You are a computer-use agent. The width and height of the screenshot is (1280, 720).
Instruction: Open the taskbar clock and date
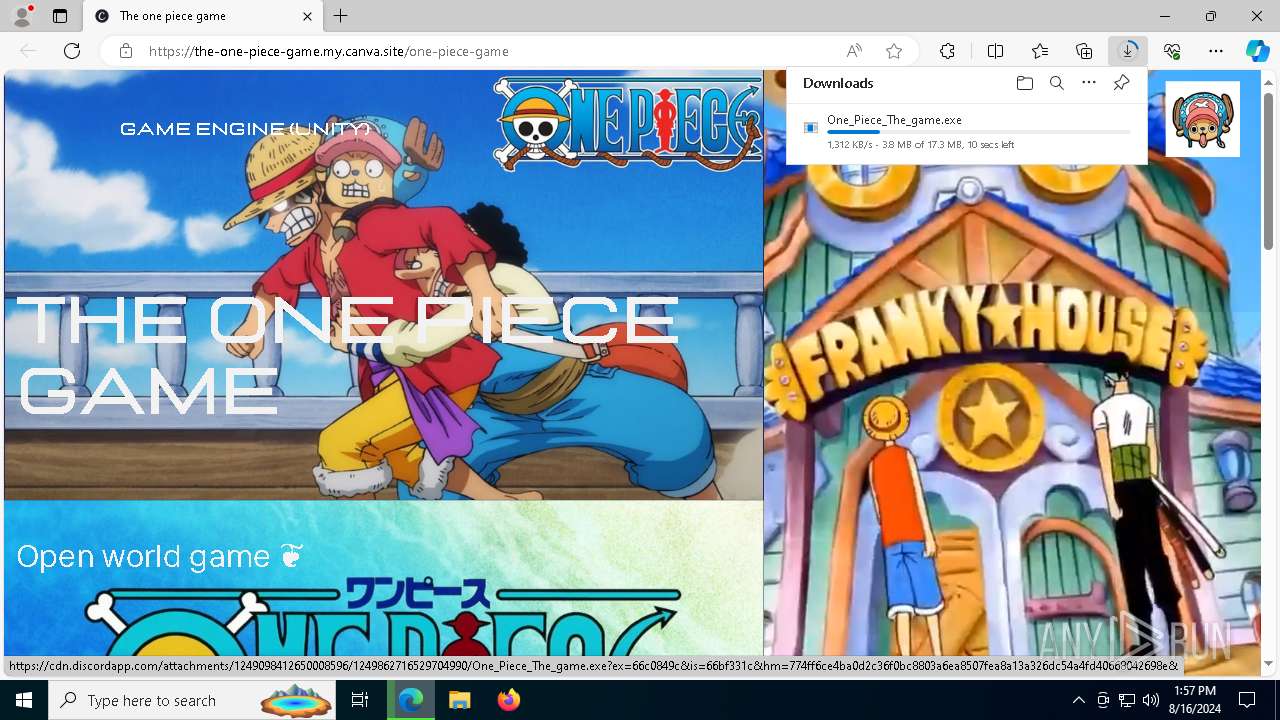1195,700
